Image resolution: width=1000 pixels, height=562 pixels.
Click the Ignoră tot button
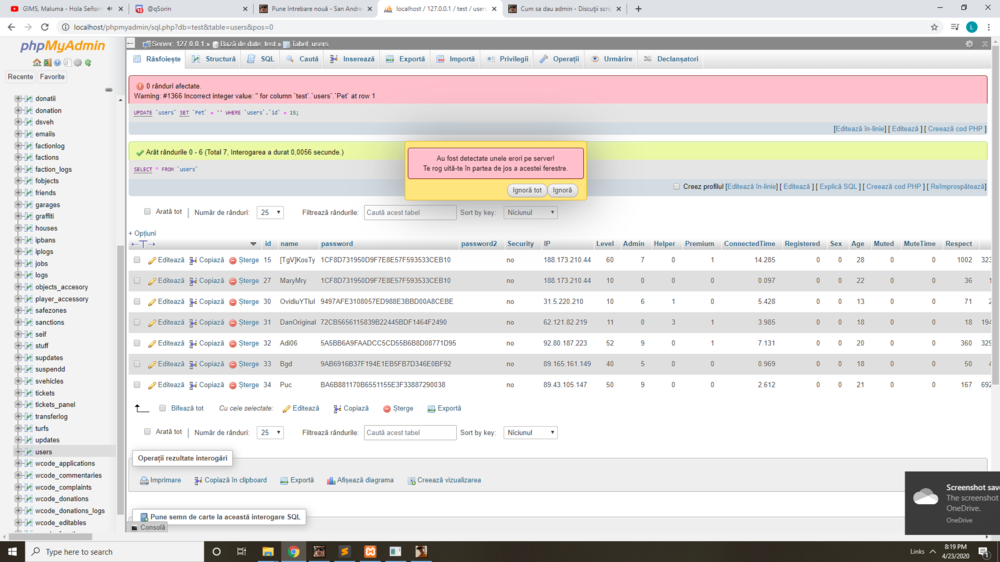pos(527,190)
